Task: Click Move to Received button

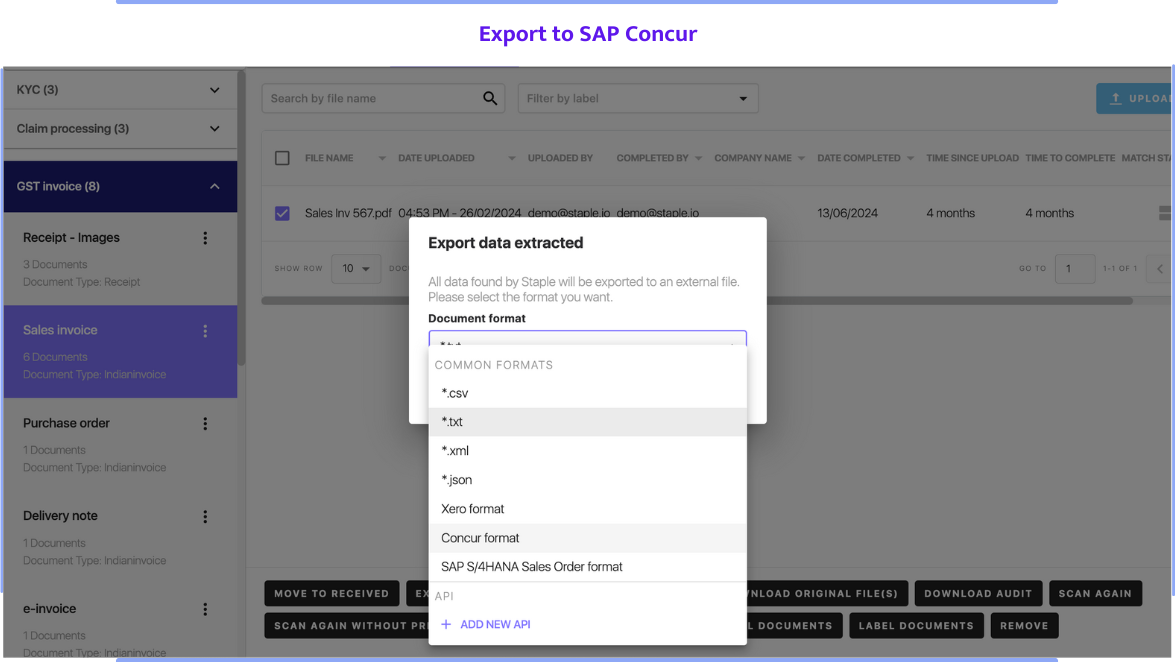Action: click(x=332, y=593)
